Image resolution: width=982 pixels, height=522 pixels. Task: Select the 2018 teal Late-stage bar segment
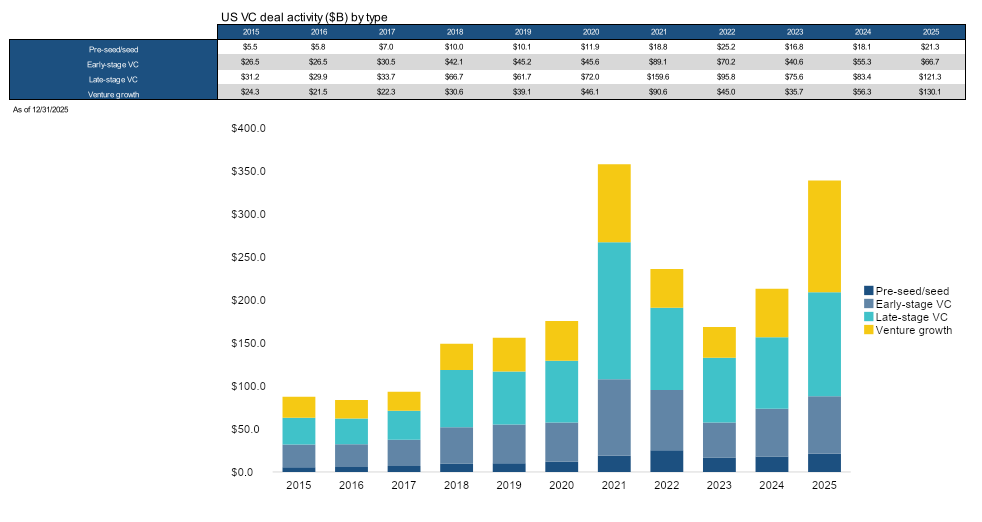pyautogui.click(x=456, y=398)
